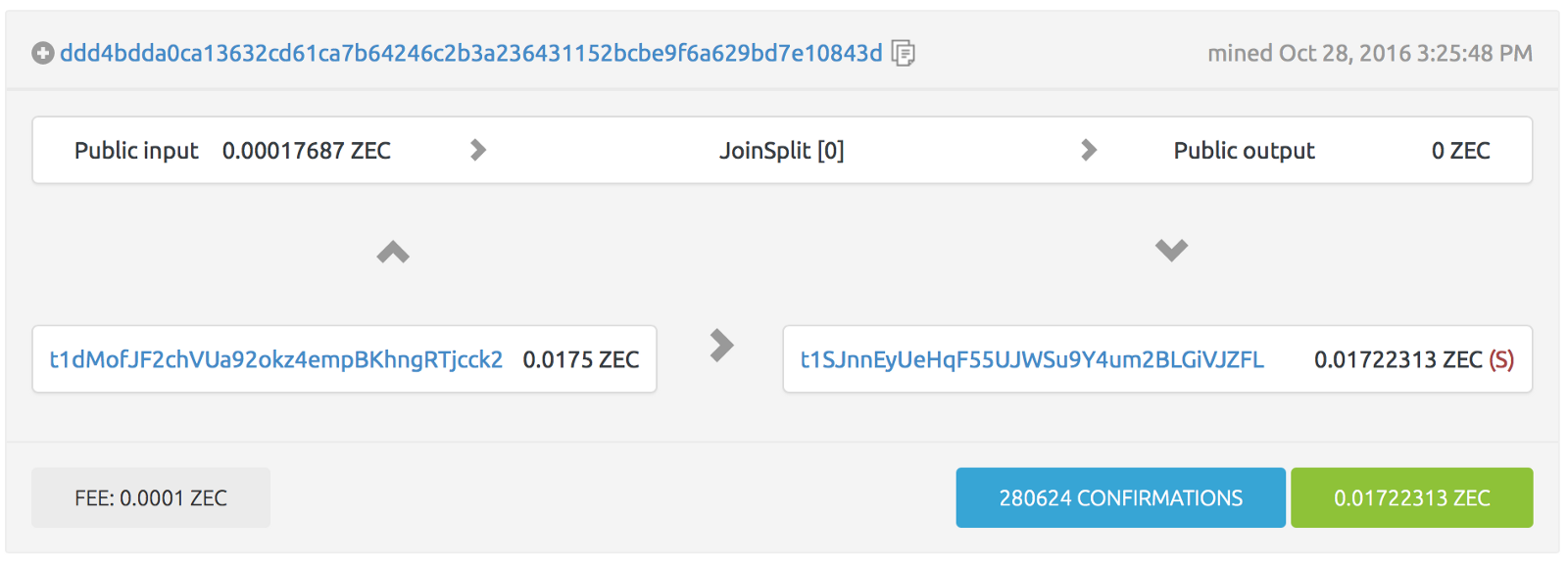The height and width of the screenshot is (565, 1568).
Task: Click the green 0.01722313 ZEC button
Action: pos(1411,498)
